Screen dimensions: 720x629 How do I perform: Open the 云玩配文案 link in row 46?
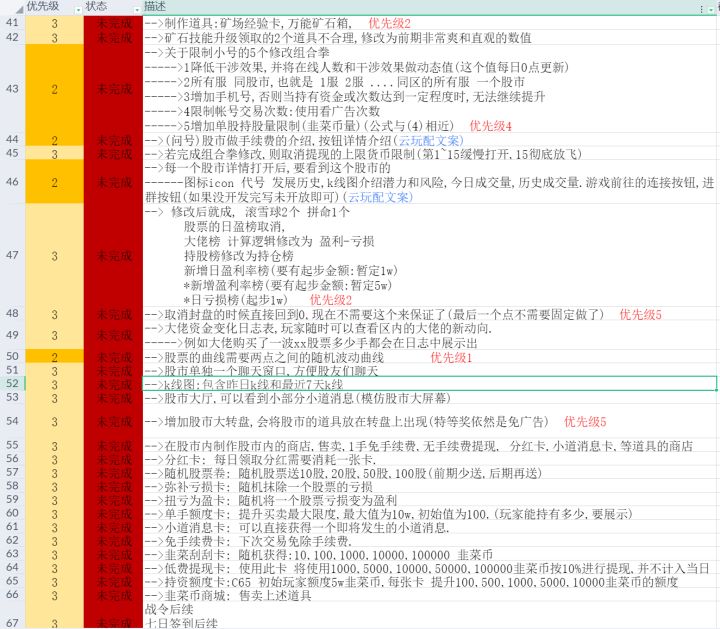pos(379,197)
